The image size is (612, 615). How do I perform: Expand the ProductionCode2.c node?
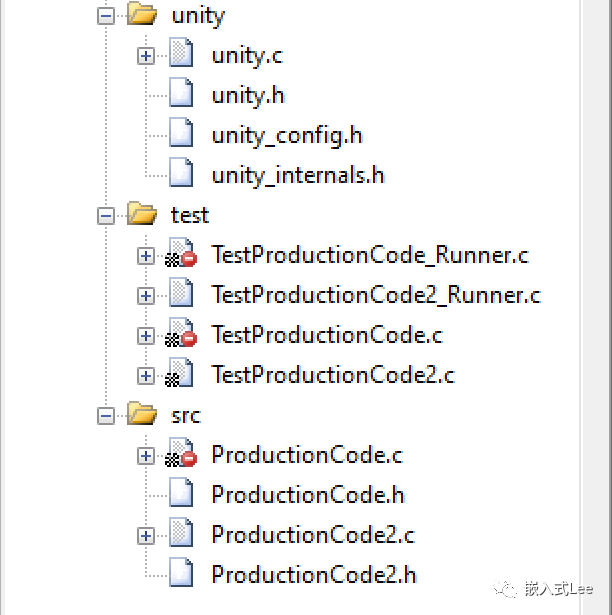pyautogui.click(x=146, y=536)
